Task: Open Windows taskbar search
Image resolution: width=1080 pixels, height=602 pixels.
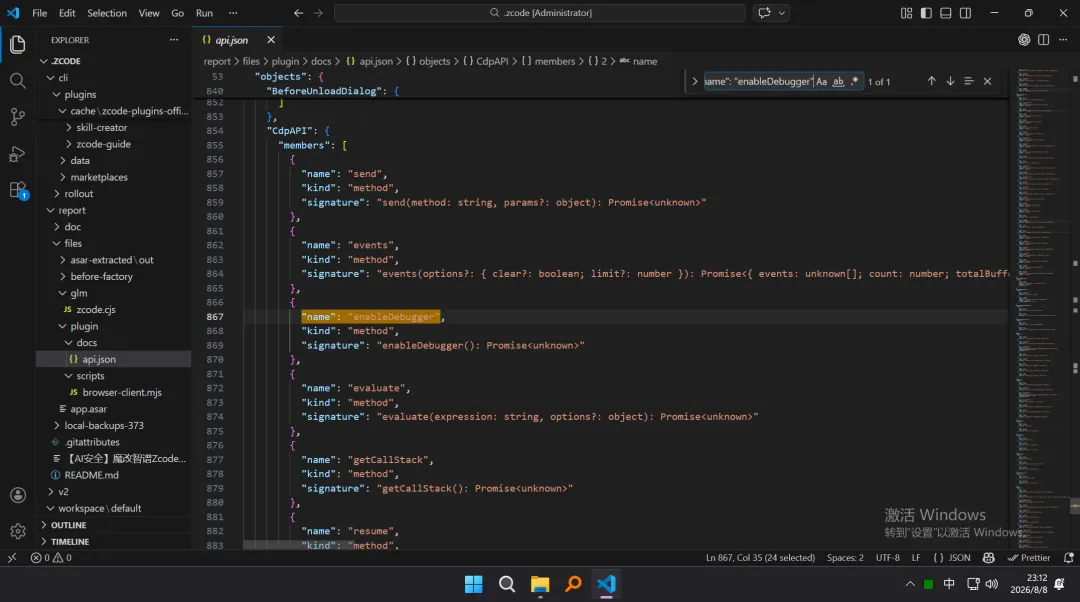Action: [x=507, y=584]
